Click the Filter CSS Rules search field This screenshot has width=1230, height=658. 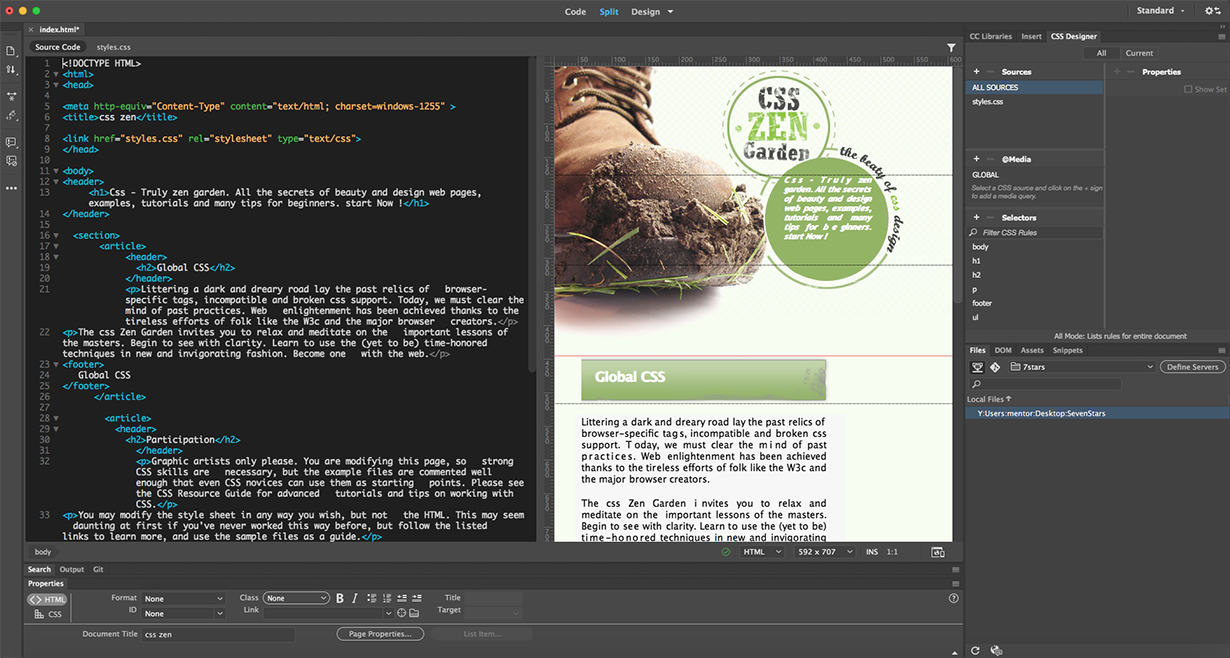click(x=1035, y=232)
